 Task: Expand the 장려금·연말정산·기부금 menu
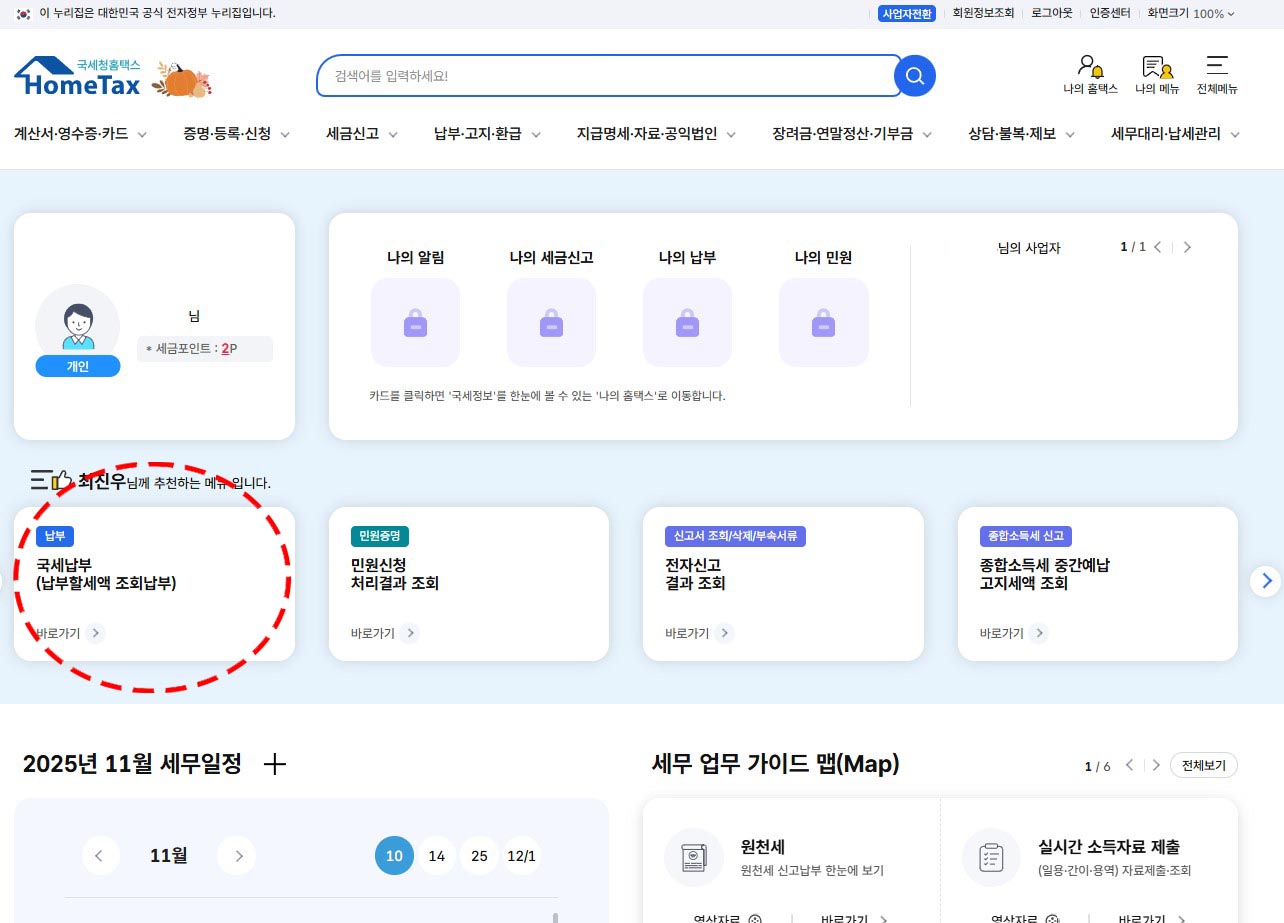click(x=852, y=134)
